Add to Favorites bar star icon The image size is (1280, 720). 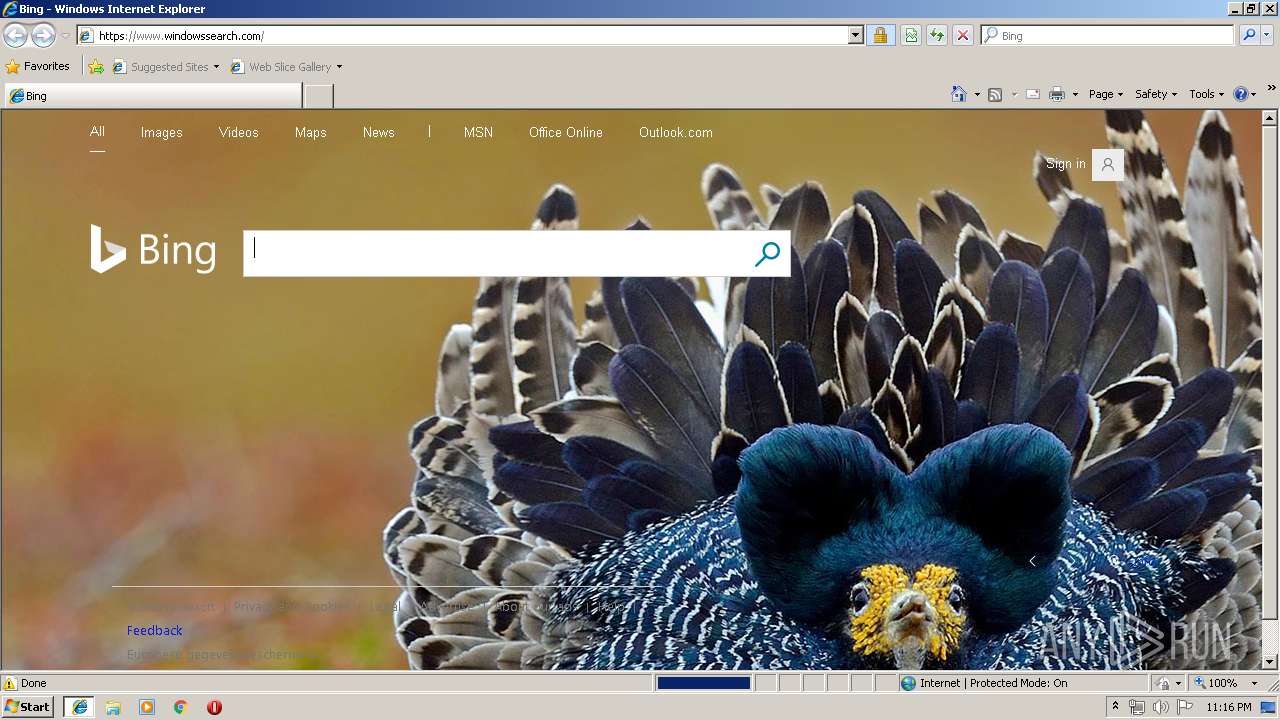[96, 67]
